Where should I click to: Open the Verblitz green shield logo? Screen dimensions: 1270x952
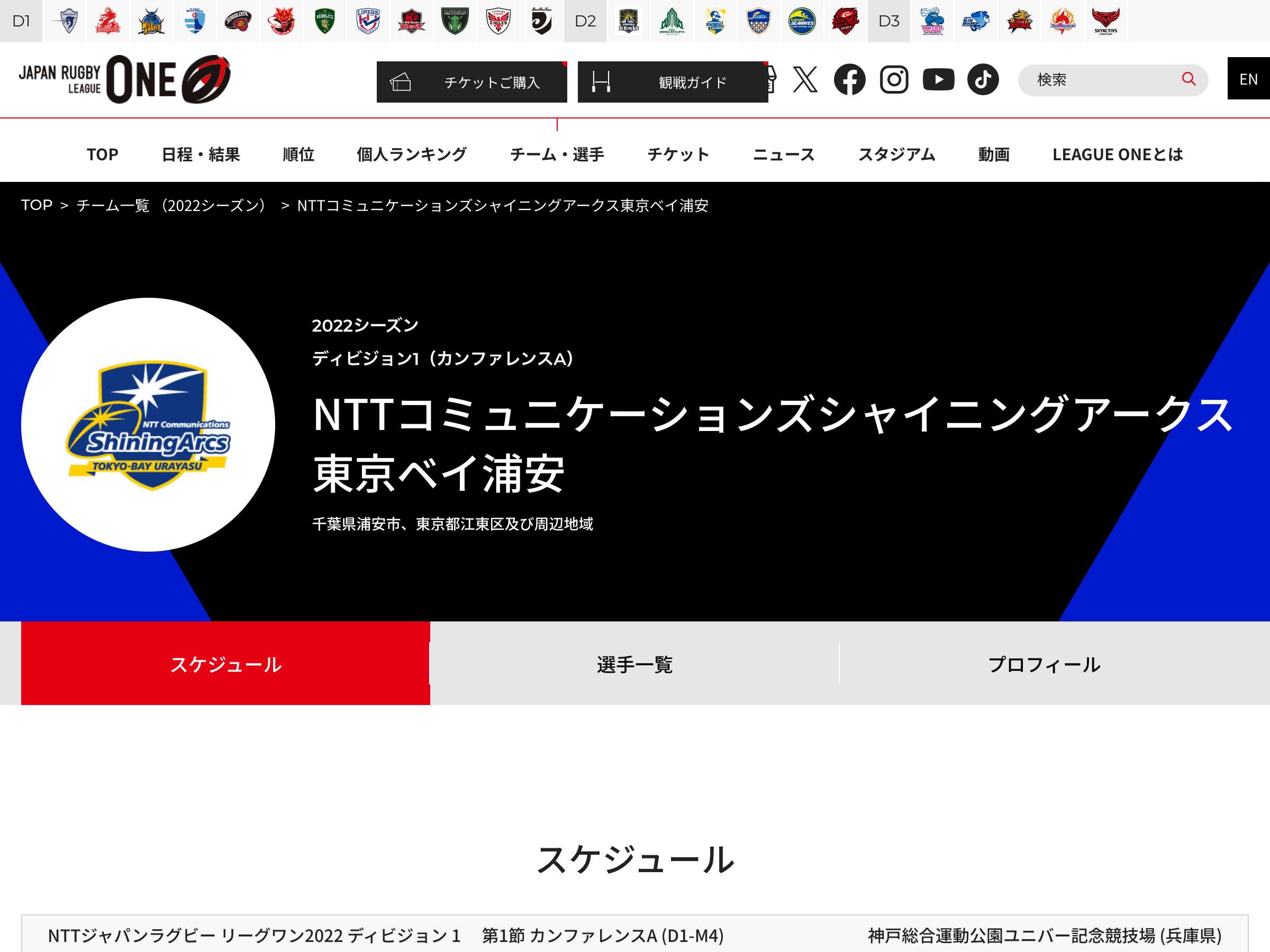(324, 21)
